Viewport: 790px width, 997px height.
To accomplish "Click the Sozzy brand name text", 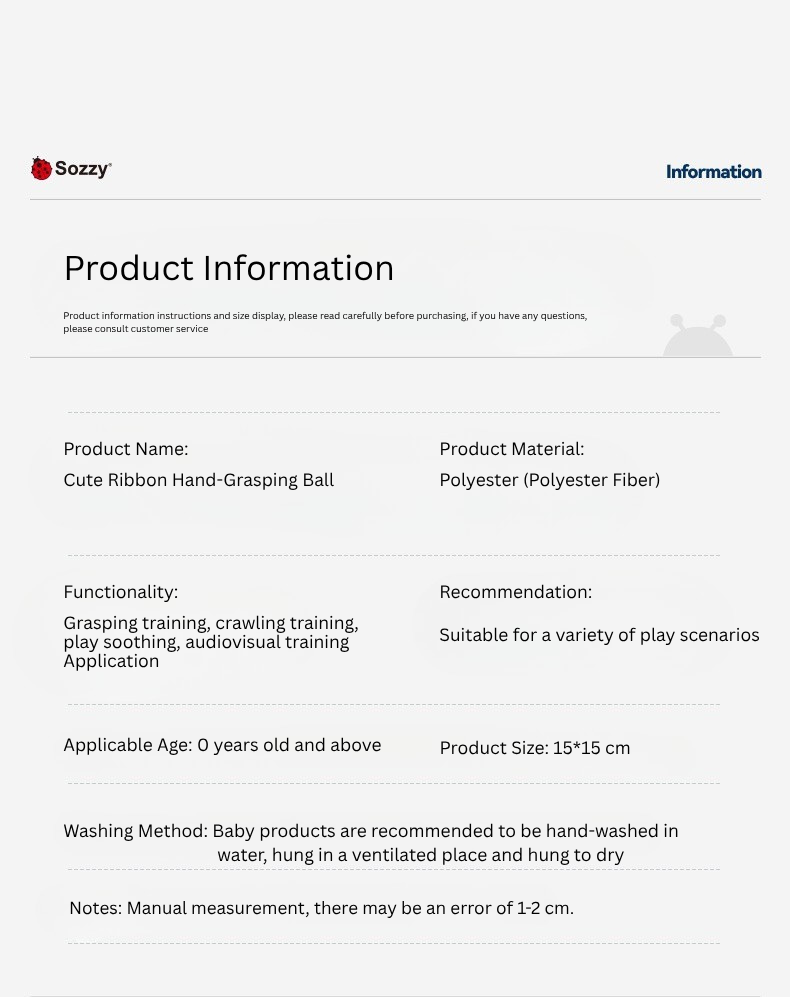I will coord(83,169).
